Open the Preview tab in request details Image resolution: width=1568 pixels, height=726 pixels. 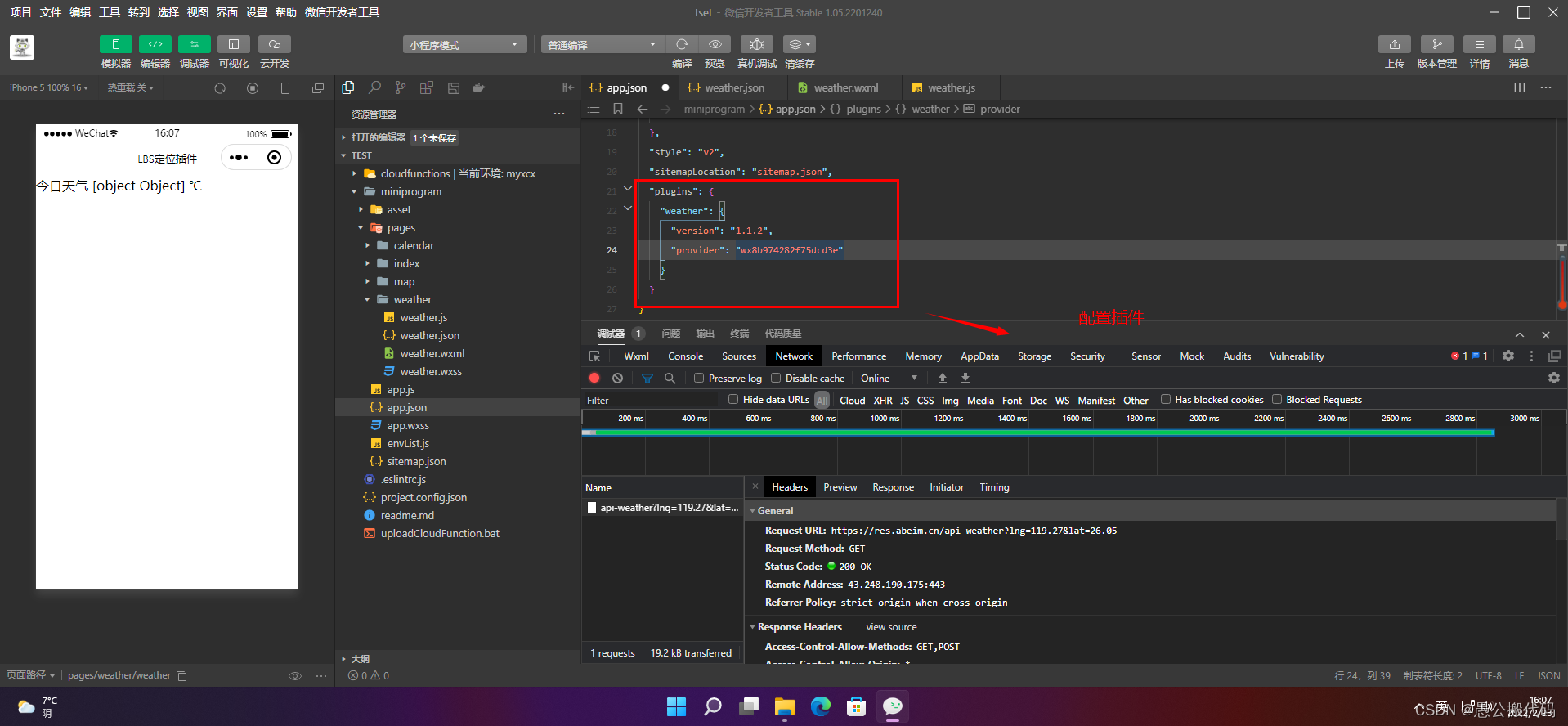click(x=840, y=487)
